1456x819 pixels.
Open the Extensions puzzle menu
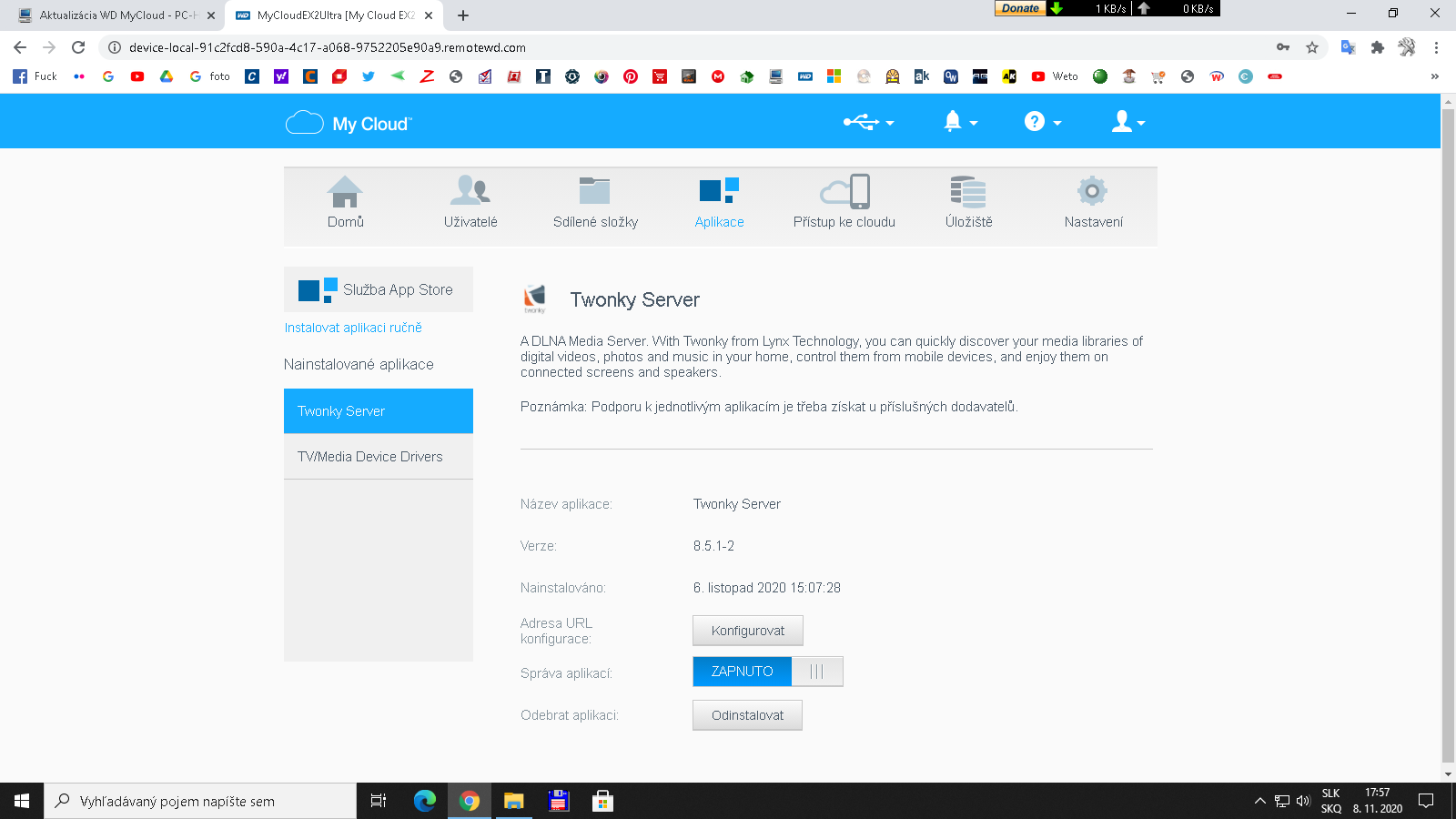(x=1378, y=47)
